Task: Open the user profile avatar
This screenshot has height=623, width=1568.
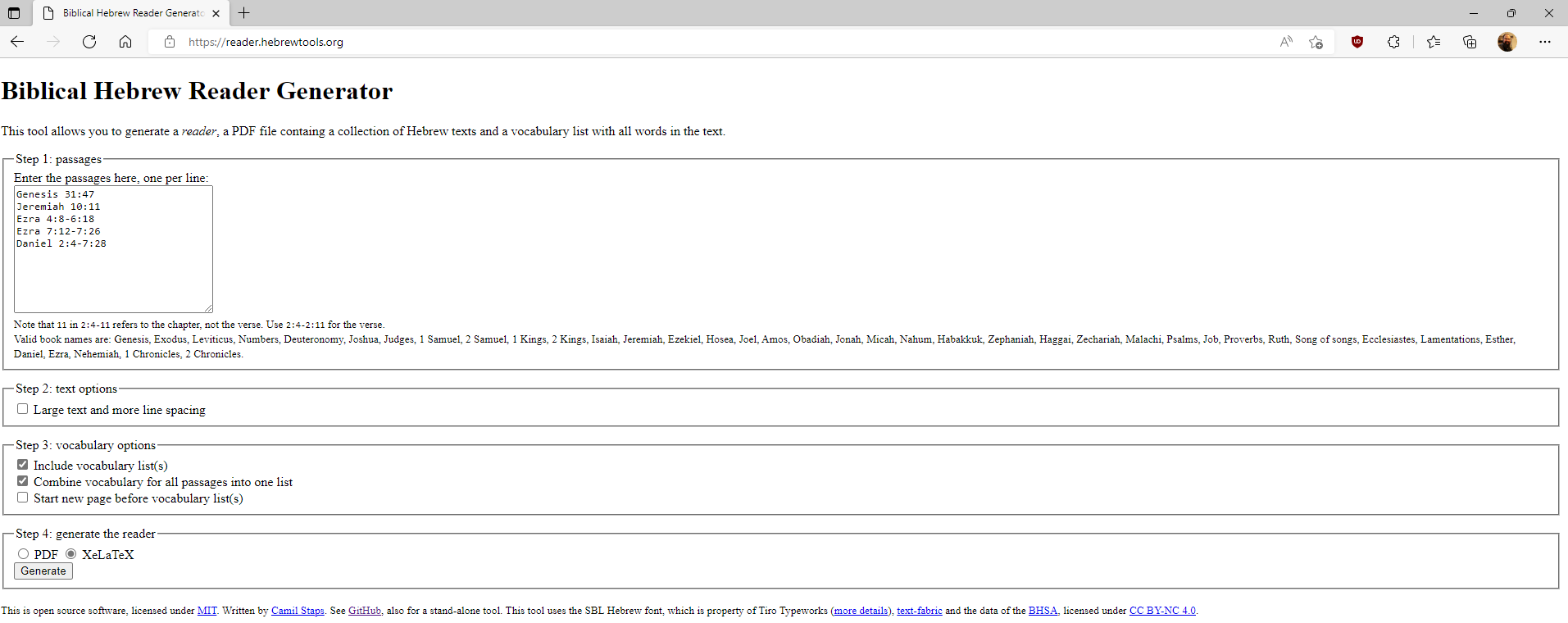Action: pos(1507,42)
